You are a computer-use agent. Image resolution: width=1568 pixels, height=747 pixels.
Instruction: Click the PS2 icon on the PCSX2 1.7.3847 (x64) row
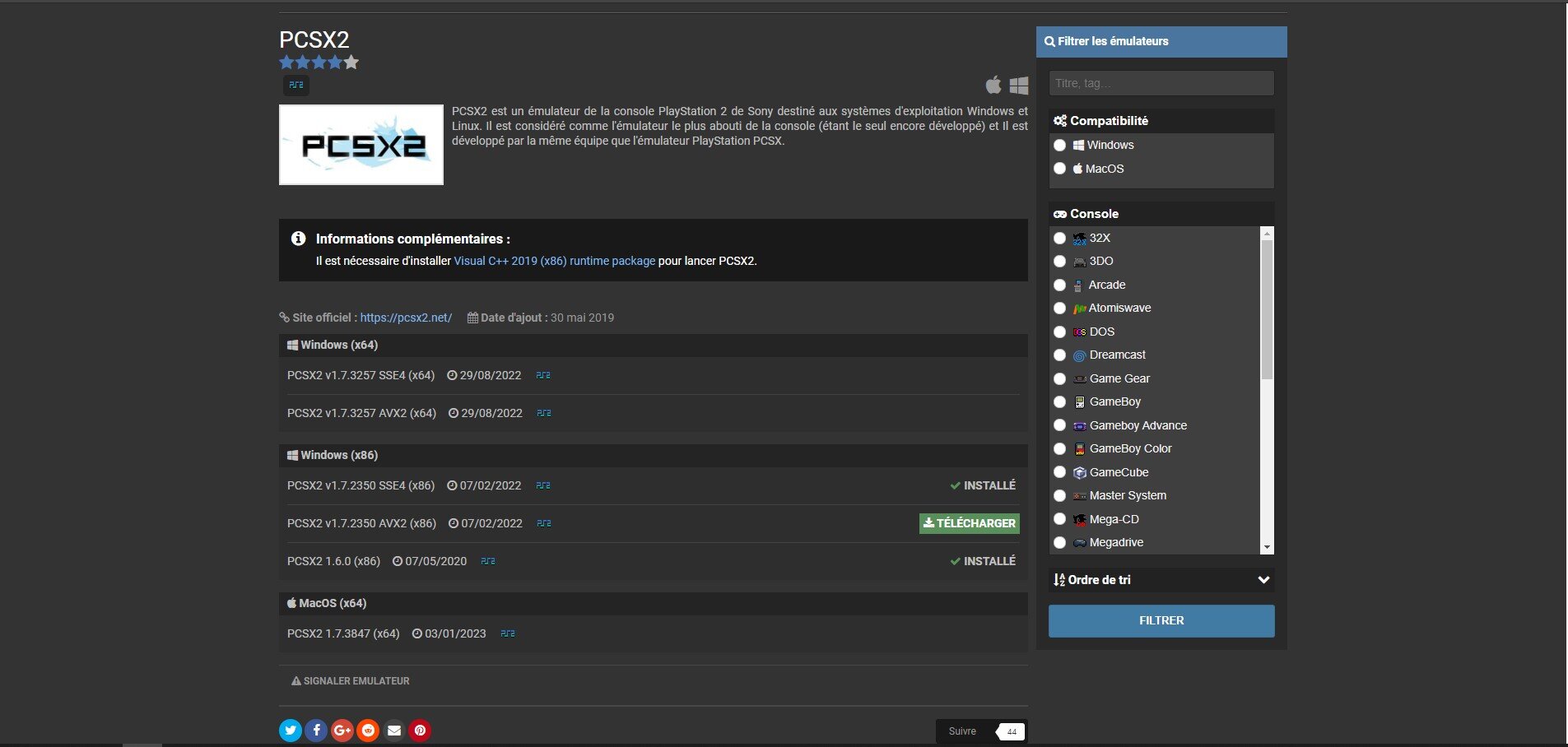508,633
